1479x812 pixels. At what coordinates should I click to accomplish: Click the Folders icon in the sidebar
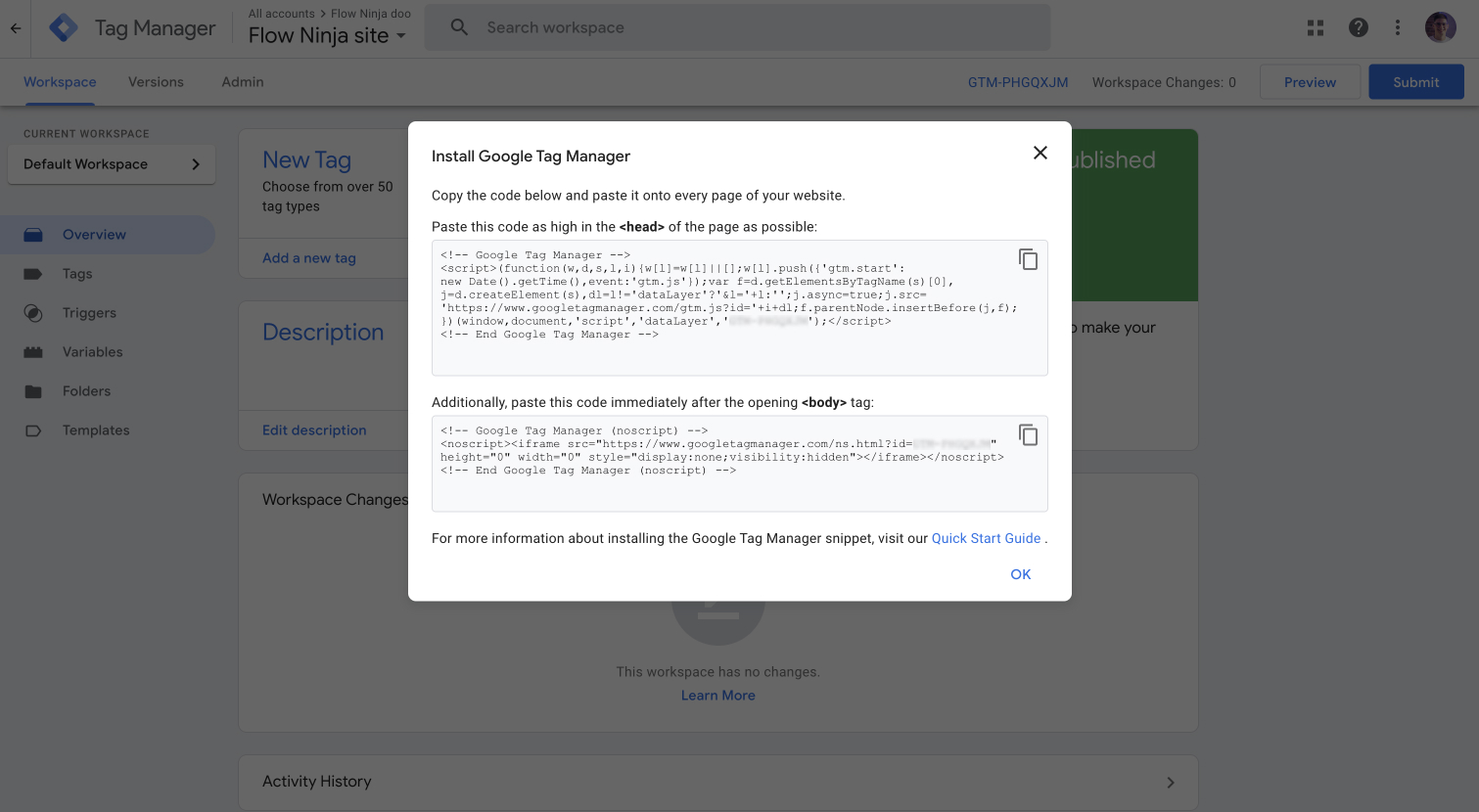[x=33, y=391]
